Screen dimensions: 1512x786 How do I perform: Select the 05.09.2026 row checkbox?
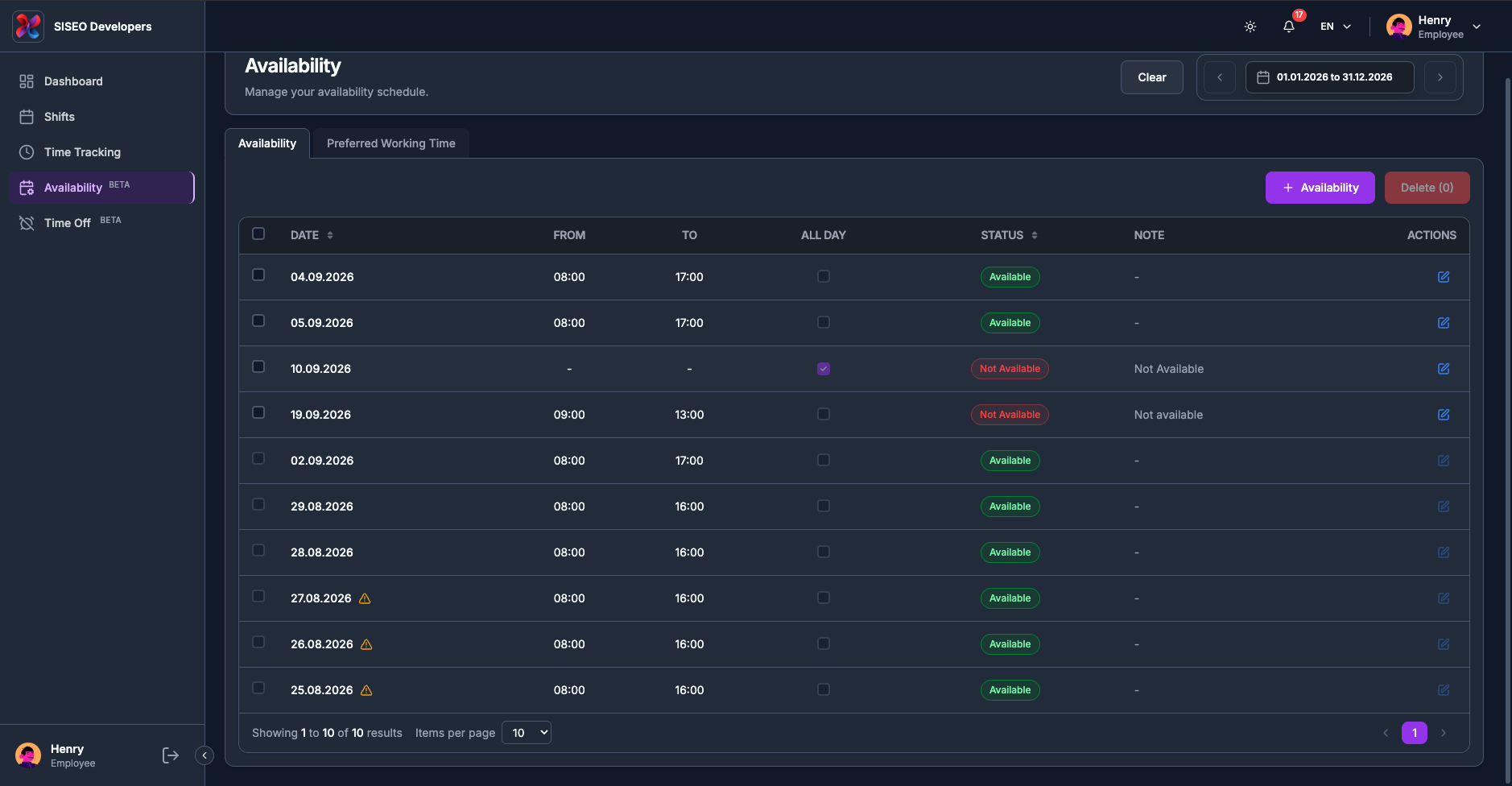(x=258, y=321)
